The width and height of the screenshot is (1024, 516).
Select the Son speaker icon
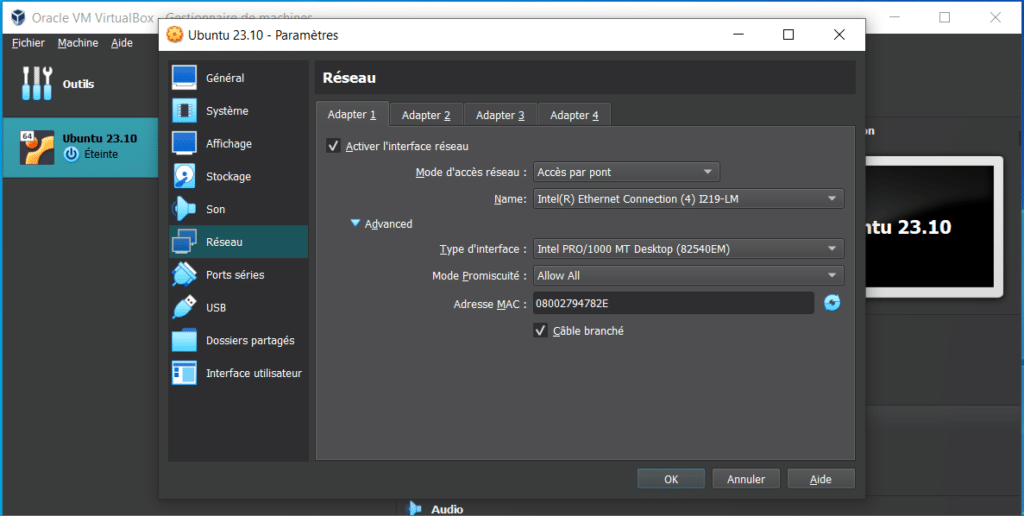coord(184,209)
